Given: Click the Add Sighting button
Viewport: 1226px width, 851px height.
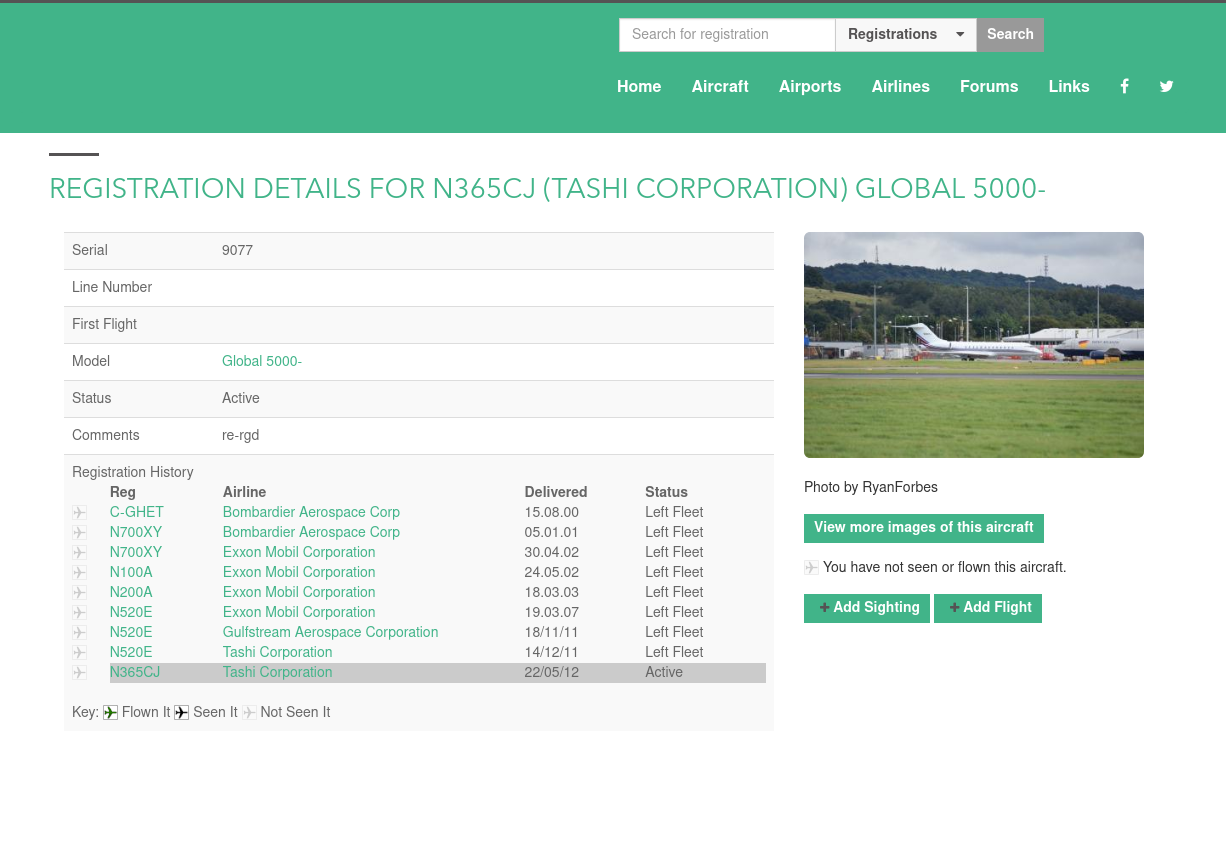Looking at the screenshot, I should pyautogui.click(x=867, y=608).
